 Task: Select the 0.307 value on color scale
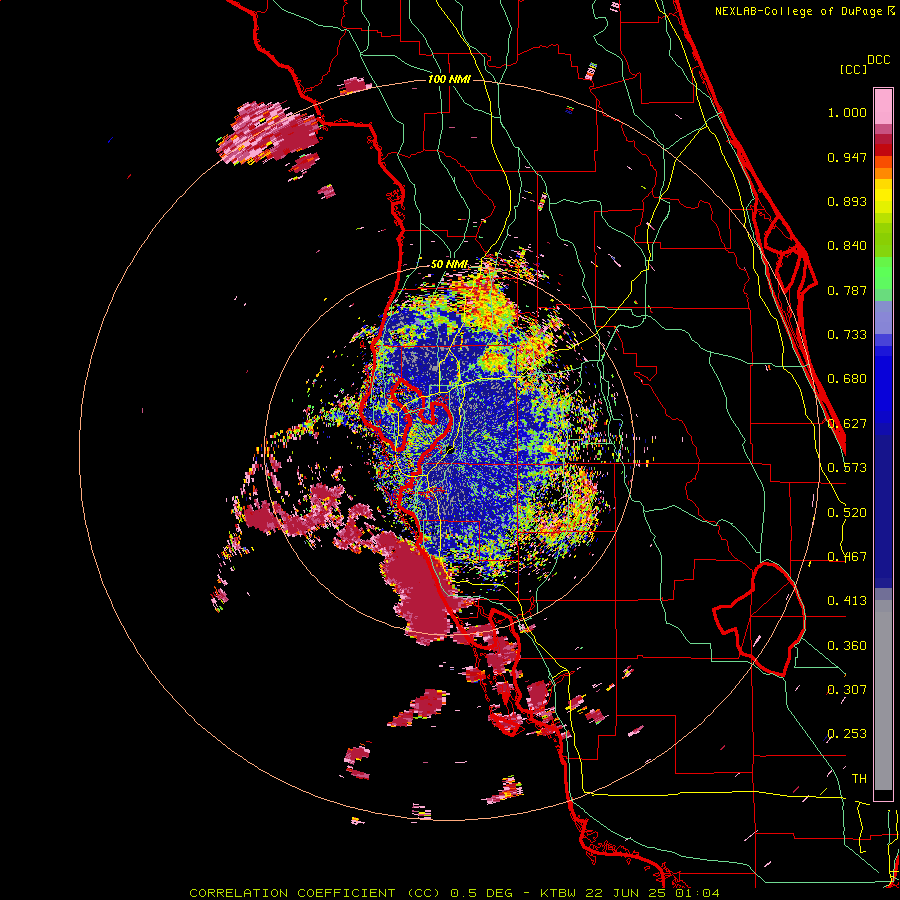pos(847,689)
